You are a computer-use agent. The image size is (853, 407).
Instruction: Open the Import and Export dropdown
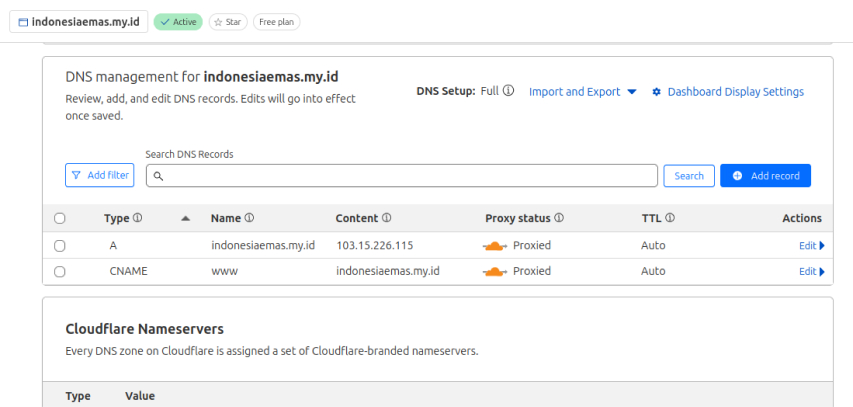(583, 92)
